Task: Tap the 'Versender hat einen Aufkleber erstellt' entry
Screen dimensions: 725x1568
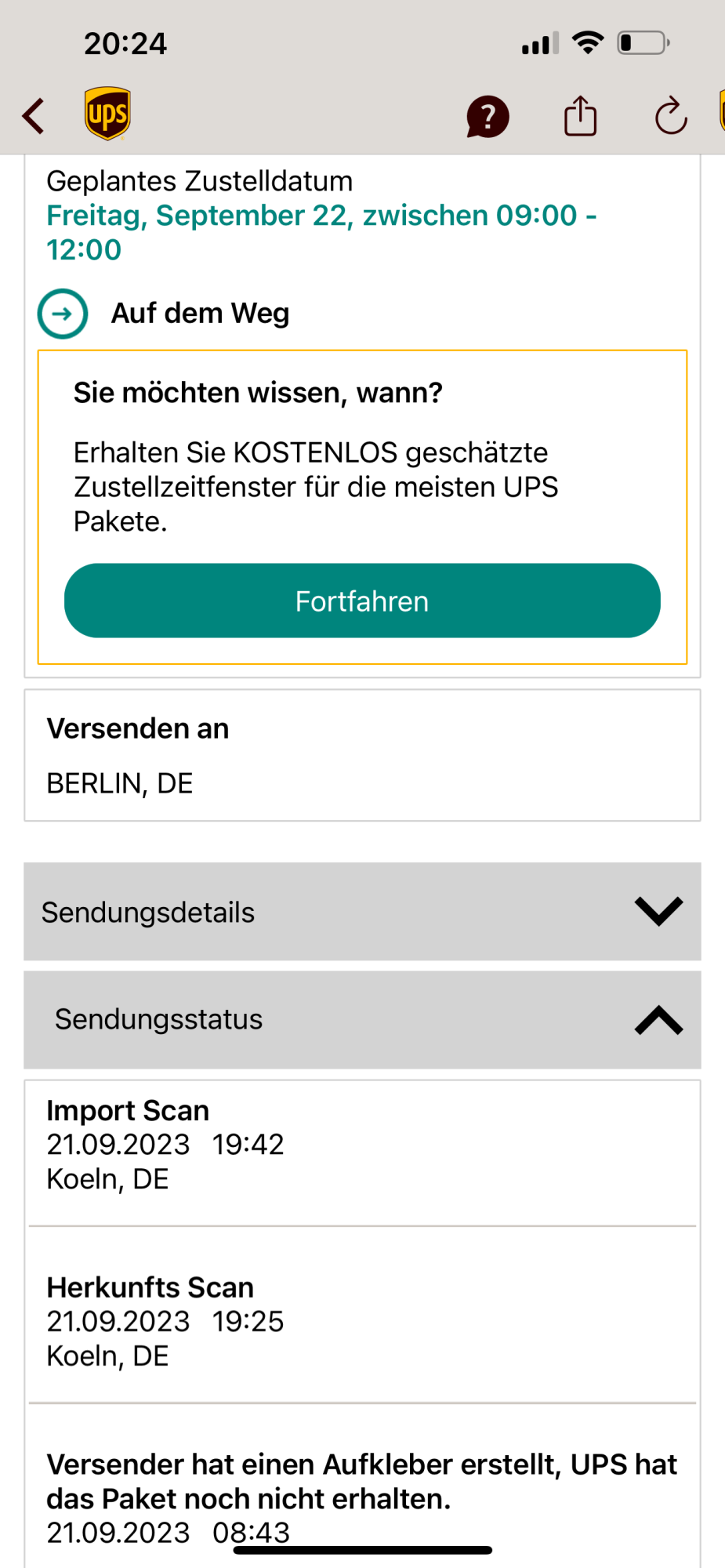Action: pyautogui.click(x=362, y=1482)
